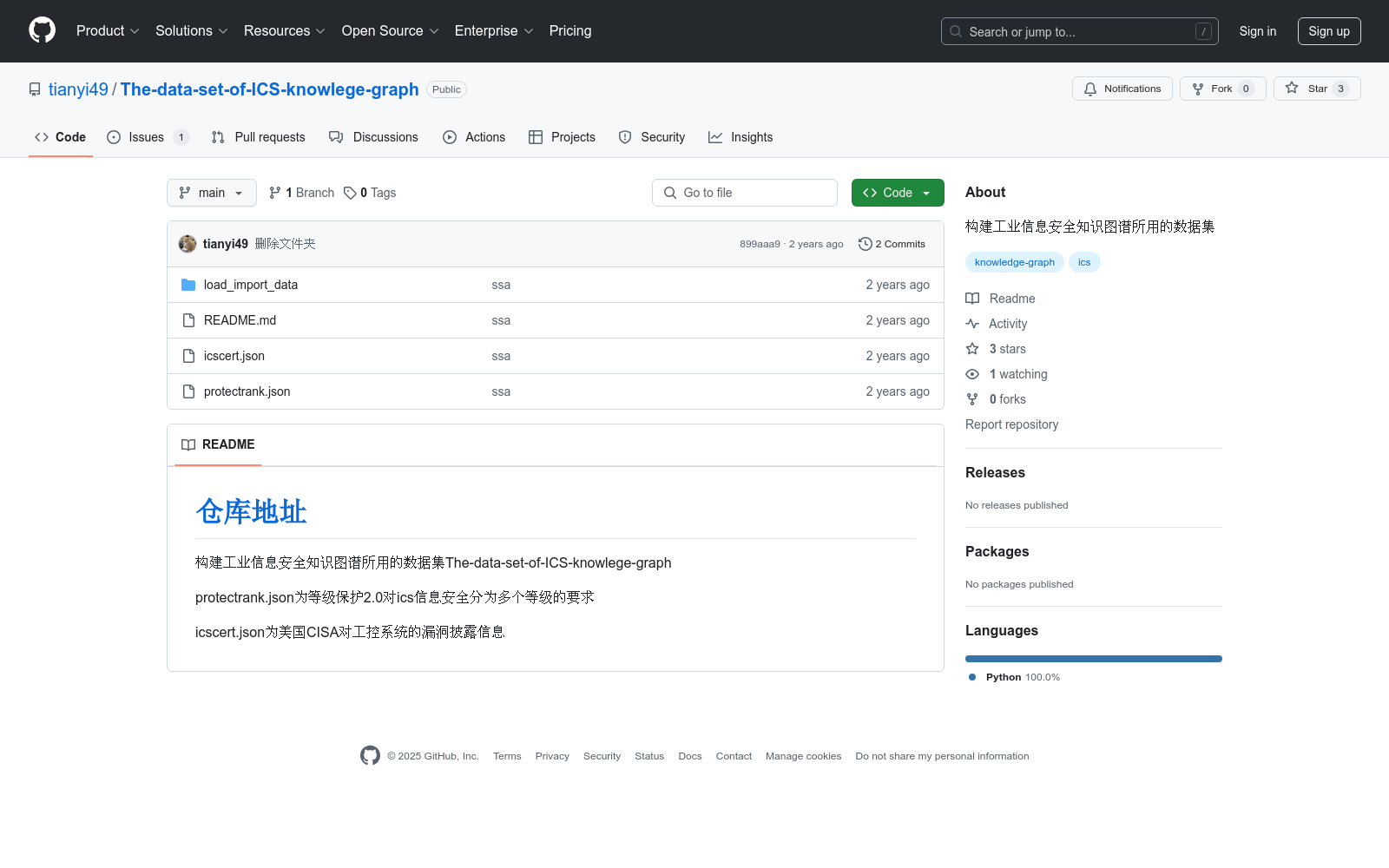Open the main branch selector dropdown

212,193
